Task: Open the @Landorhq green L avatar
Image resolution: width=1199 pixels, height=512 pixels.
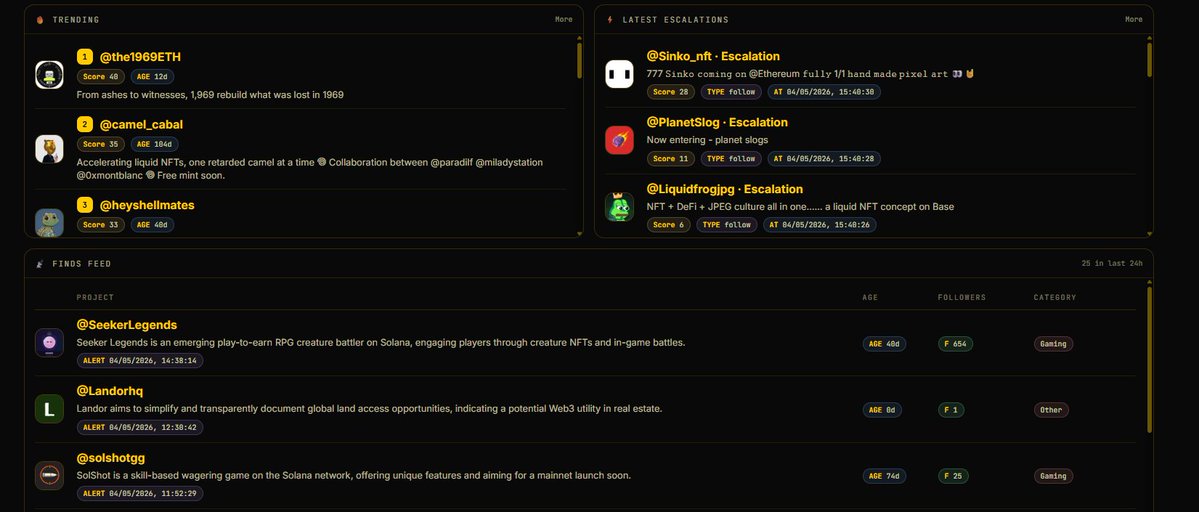Action: [x=49, y=410]
